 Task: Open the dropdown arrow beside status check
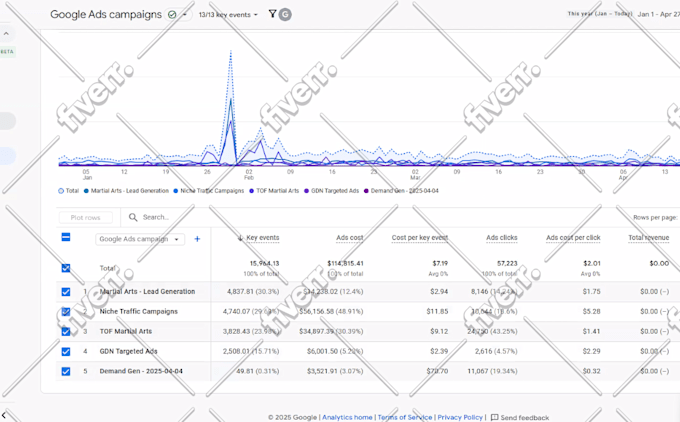(x=185, y=15)
